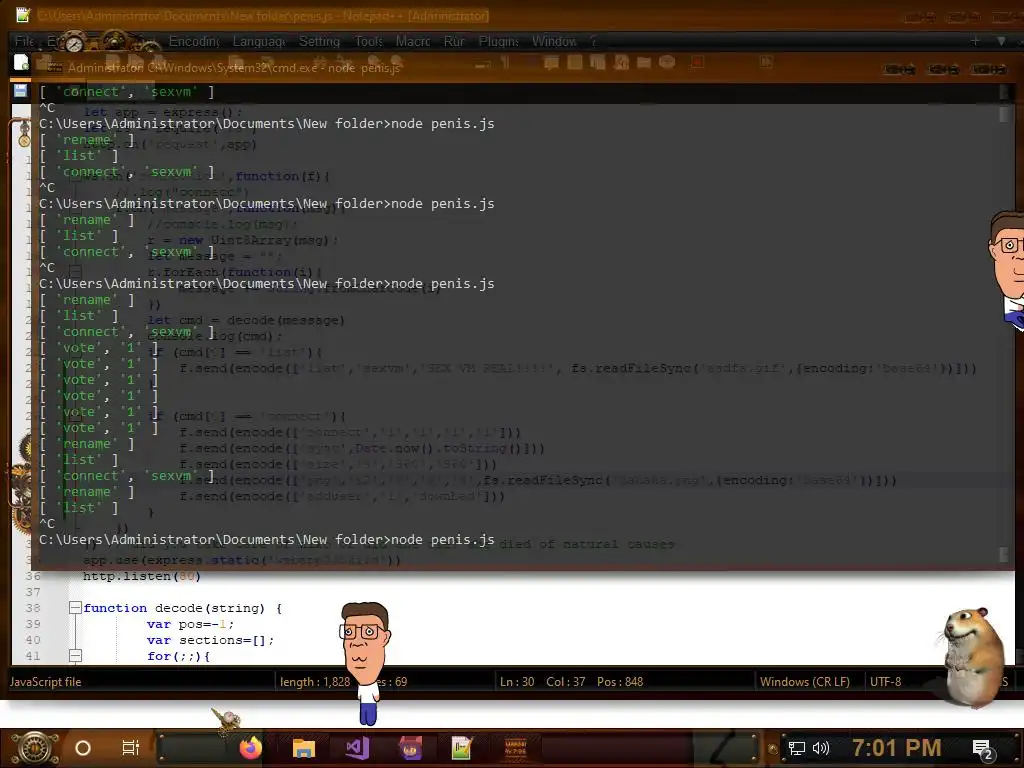Image resolution: width=1024 pixels, height=768 pixels.
Task: Click 'Ln : 30' in status bar
Action: [517, 682]
